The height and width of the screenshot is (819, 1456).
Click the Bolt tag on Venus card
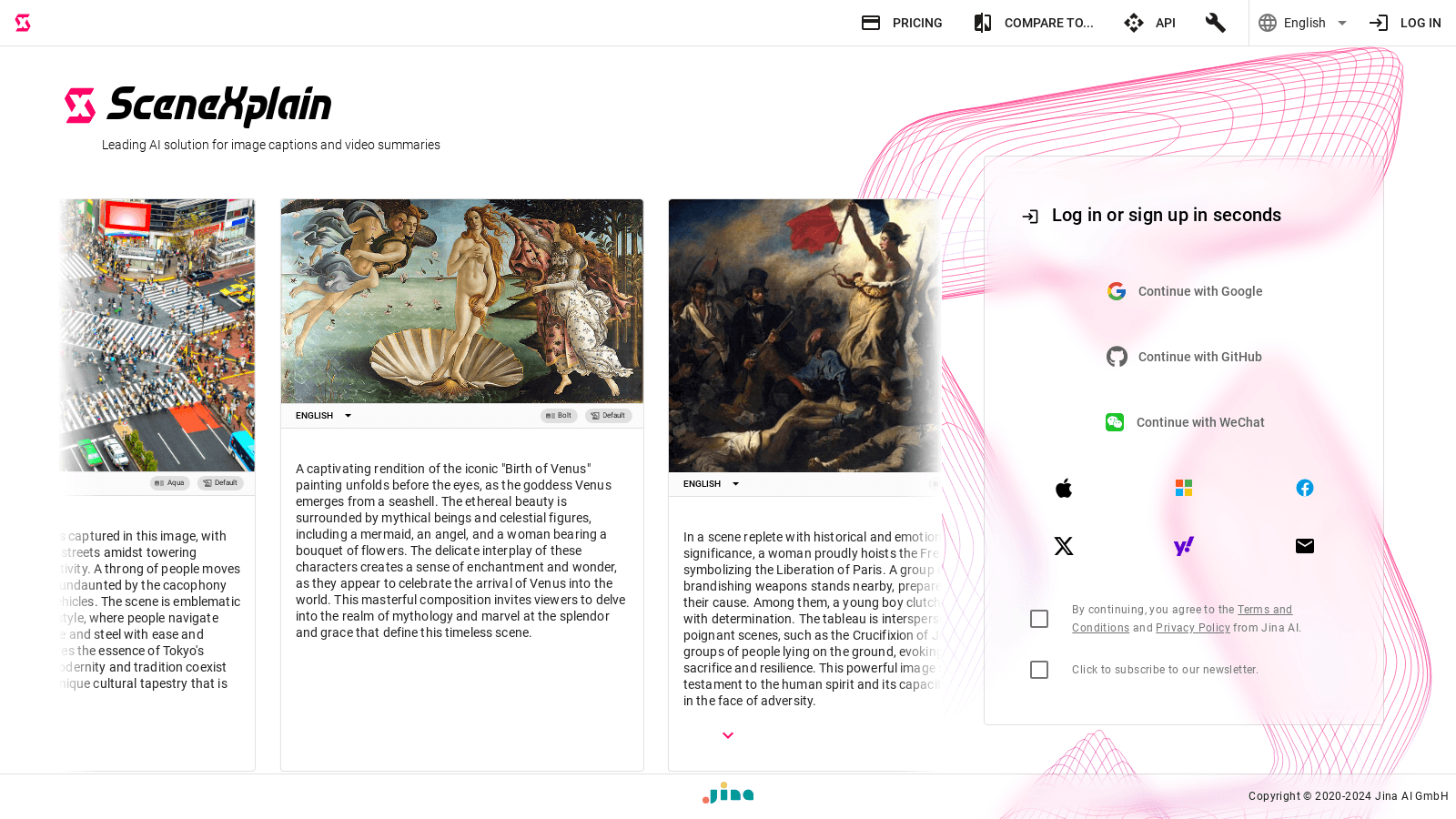tap(559, 416)
